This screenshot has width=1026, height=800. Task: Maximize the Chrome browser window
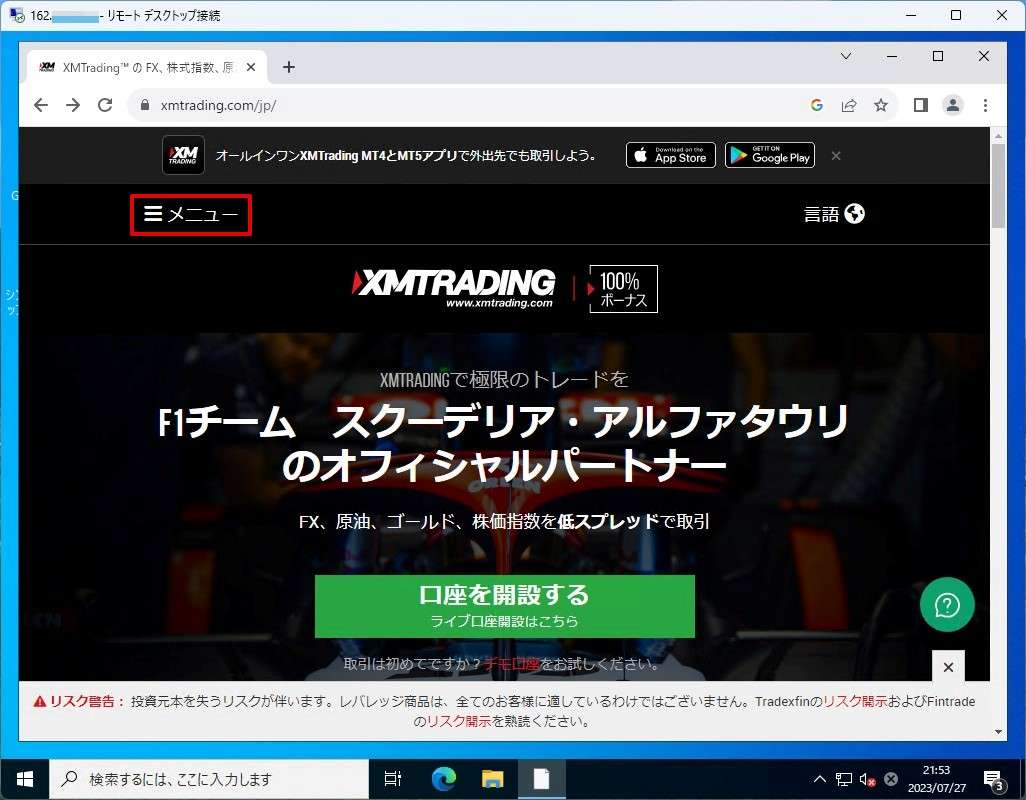(938, 56)
